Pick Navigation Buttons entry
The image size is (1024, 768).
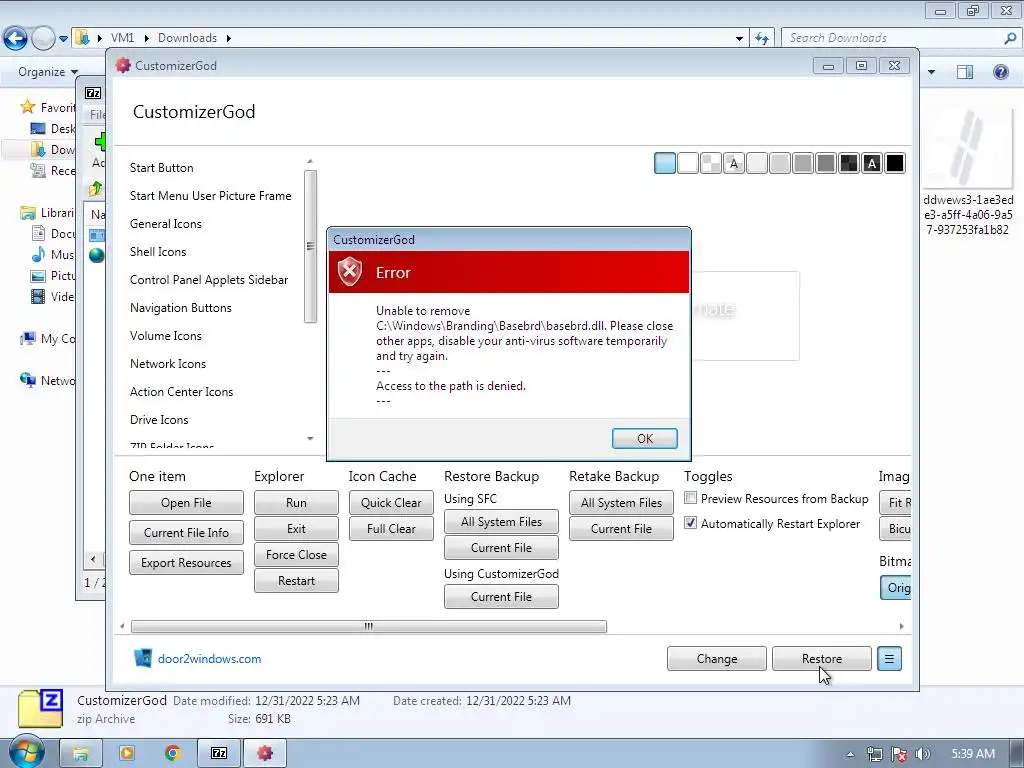tap(181, 308)
